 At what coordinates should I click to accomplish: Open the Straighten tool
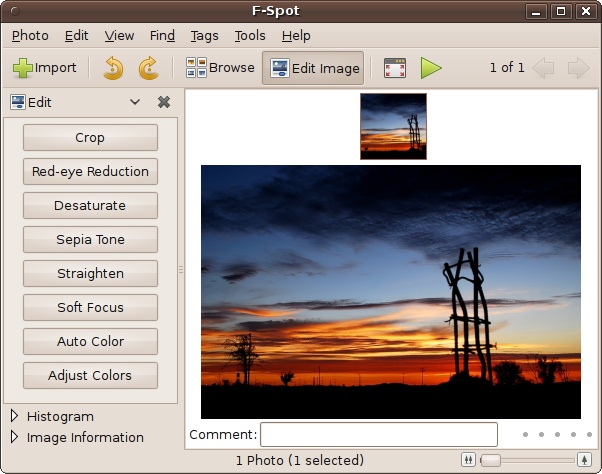pos(90,273)
